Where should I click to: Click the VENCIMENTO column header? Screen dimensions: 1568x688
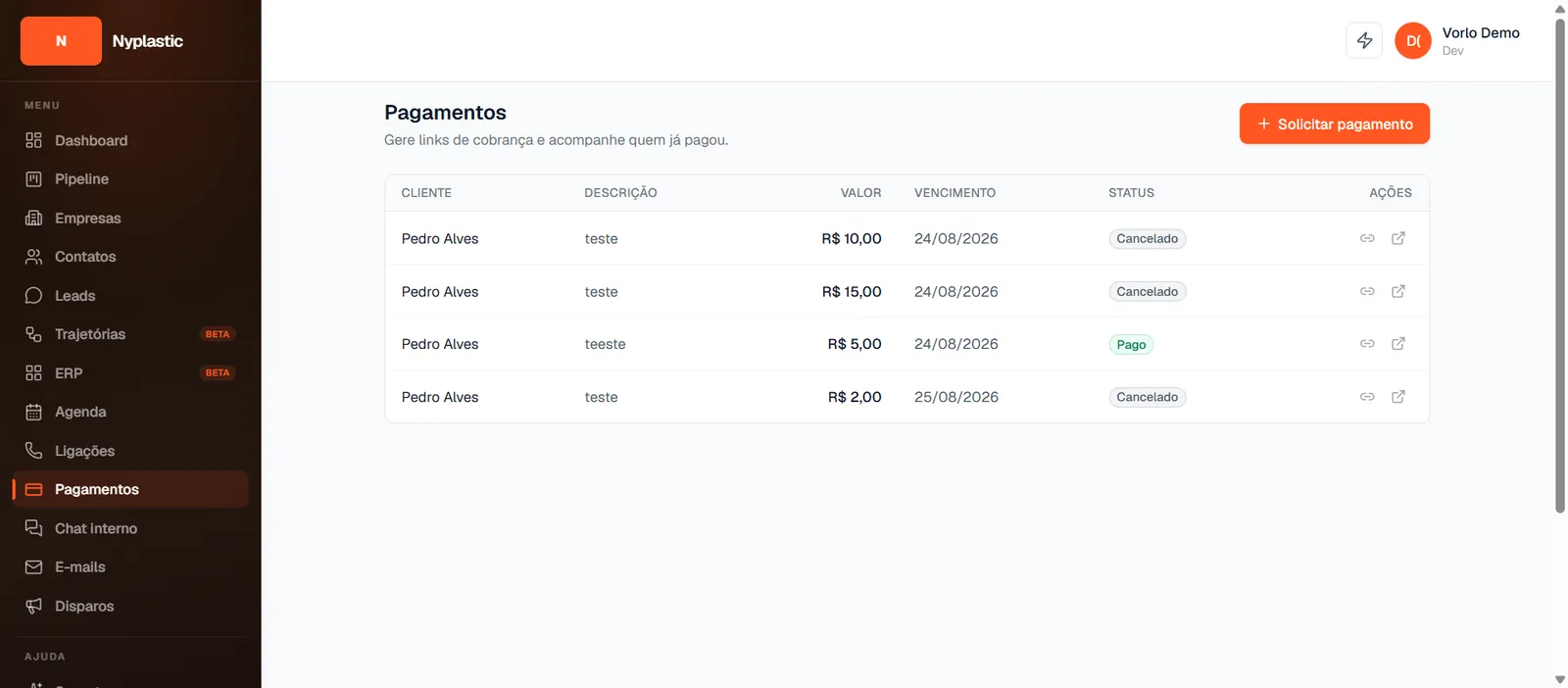[x=955, y=193]
